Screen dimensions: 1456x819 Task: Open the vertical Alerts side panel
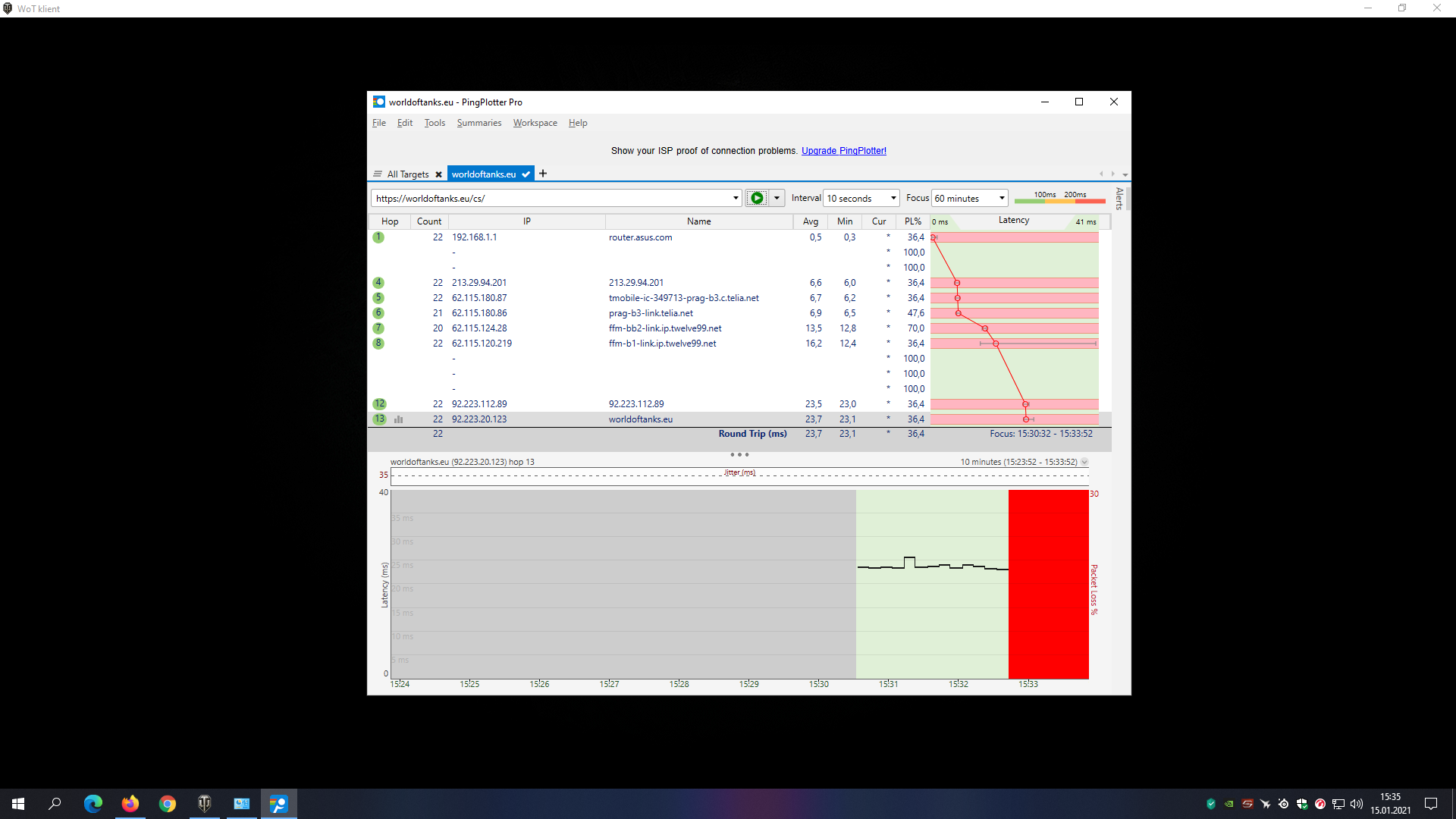point(1119,199)
